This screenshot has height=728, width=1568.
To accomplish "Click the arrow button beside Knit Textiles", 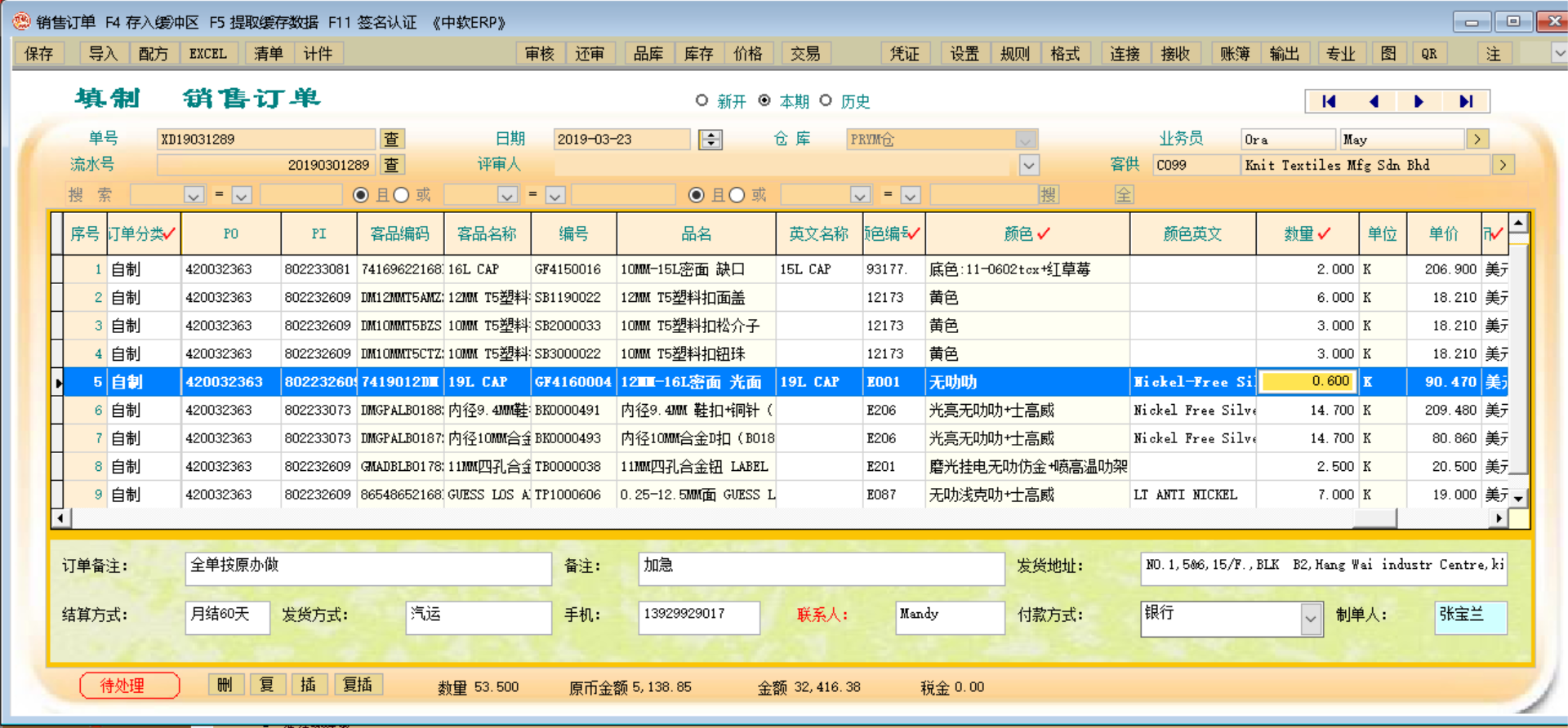I will tap(1503, 165).
